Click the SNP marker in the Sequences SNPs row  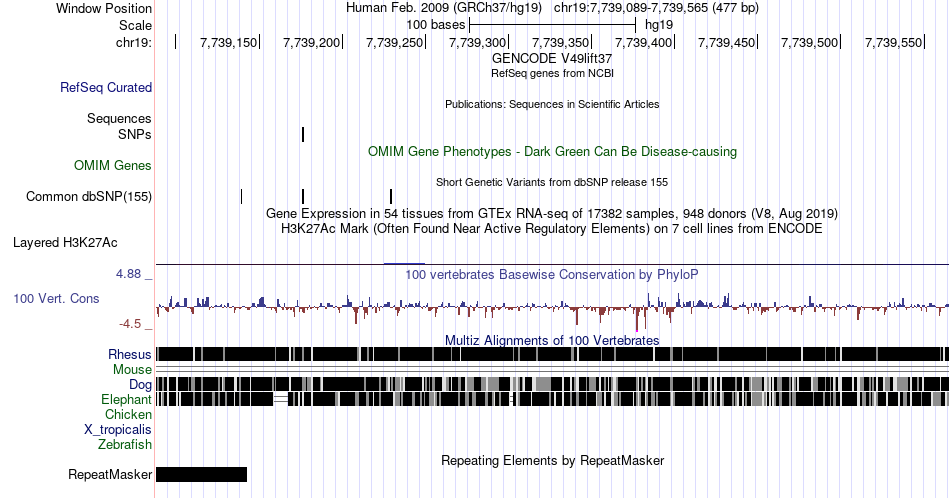303,134
